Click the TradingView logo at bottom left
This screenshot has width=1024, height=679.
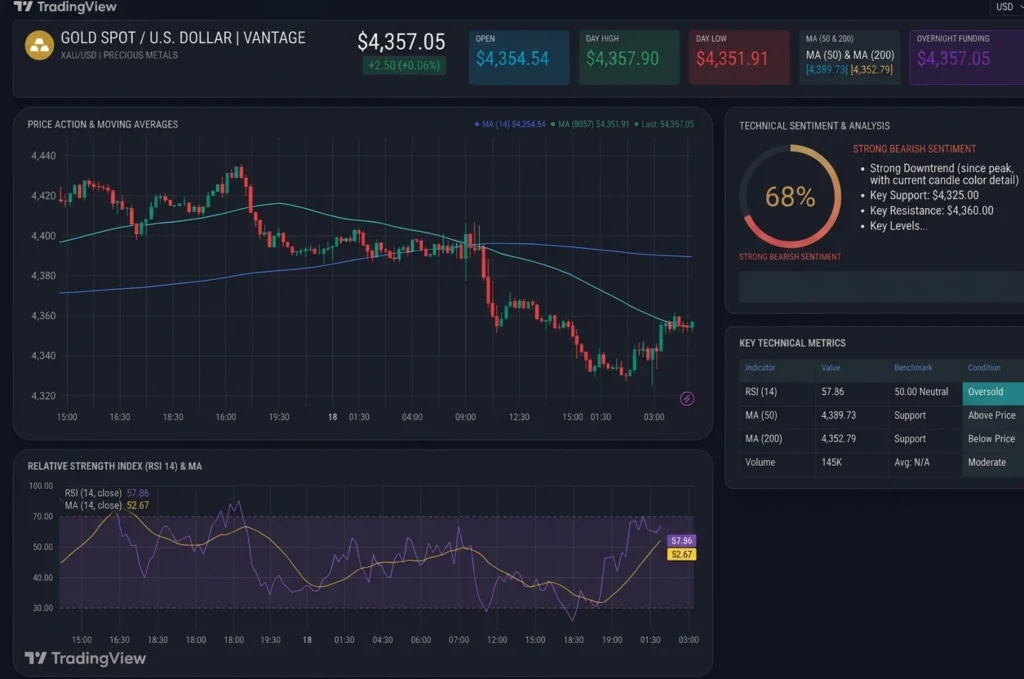point(85,658)
